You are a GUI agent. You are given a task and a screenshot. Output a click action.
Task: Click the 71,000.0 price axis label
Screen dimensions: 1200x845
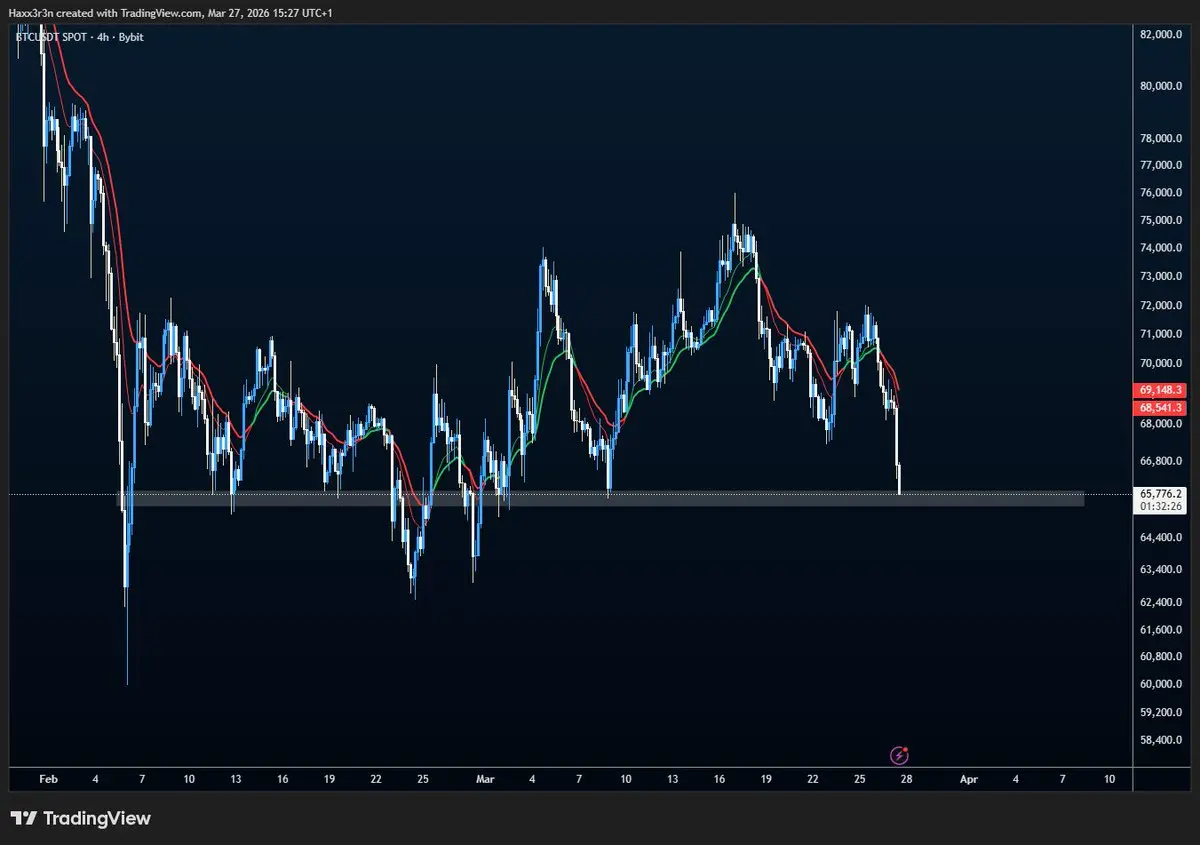[1160, 334]
